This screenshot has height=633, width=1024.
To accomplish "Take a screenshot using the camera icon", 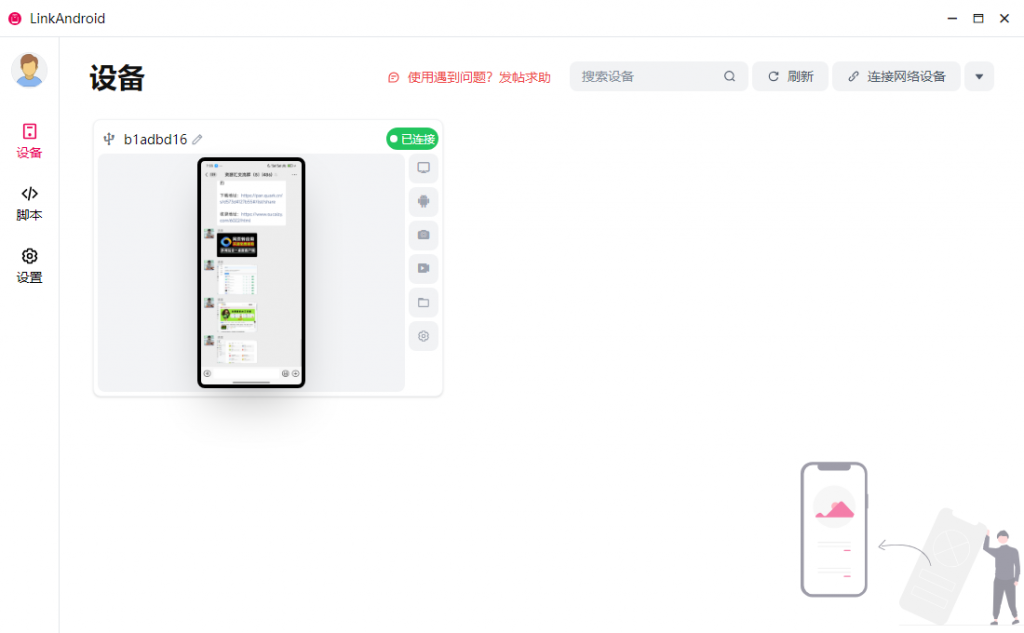I will 423,235.
